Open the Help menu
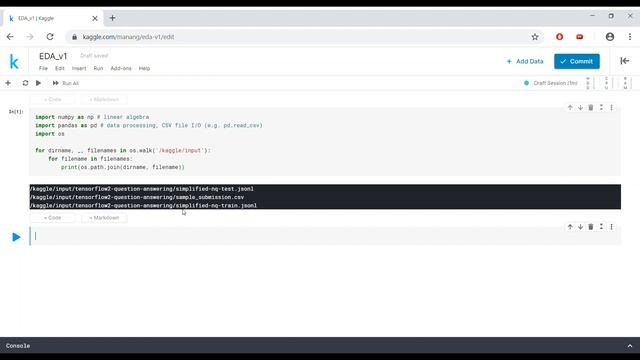 pos(144,68)
